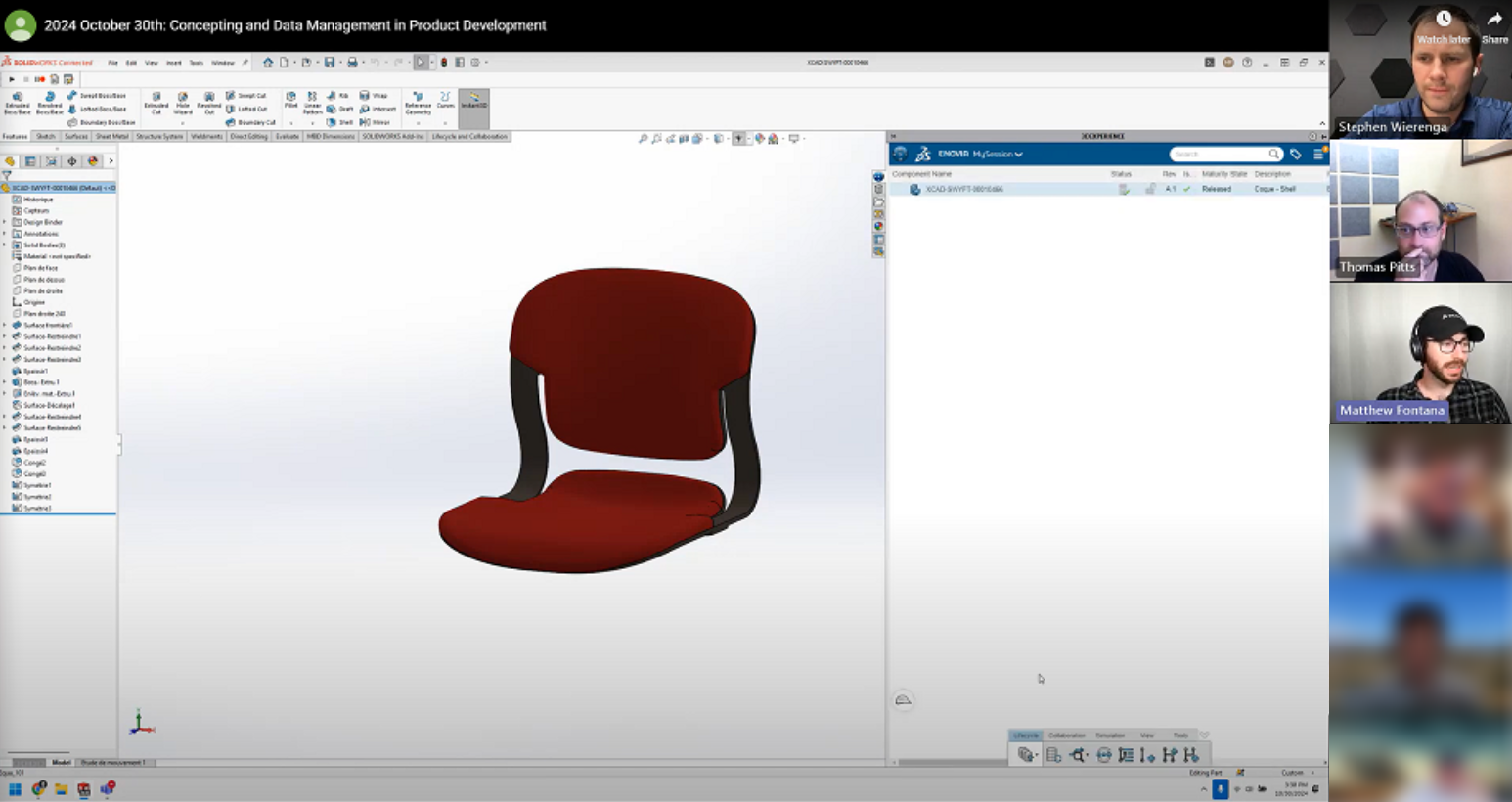Switch to the Weldments tab

pyautogui.click(x=206, y=137)
